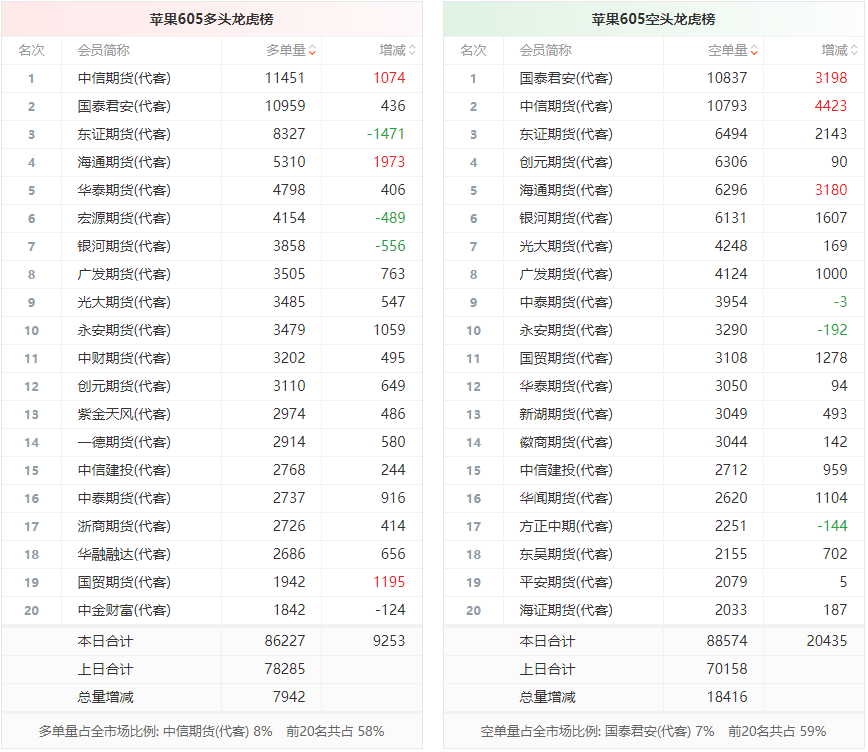Click change value -1471
This screenshot has height=752, width=868.
tap(386, 134)
